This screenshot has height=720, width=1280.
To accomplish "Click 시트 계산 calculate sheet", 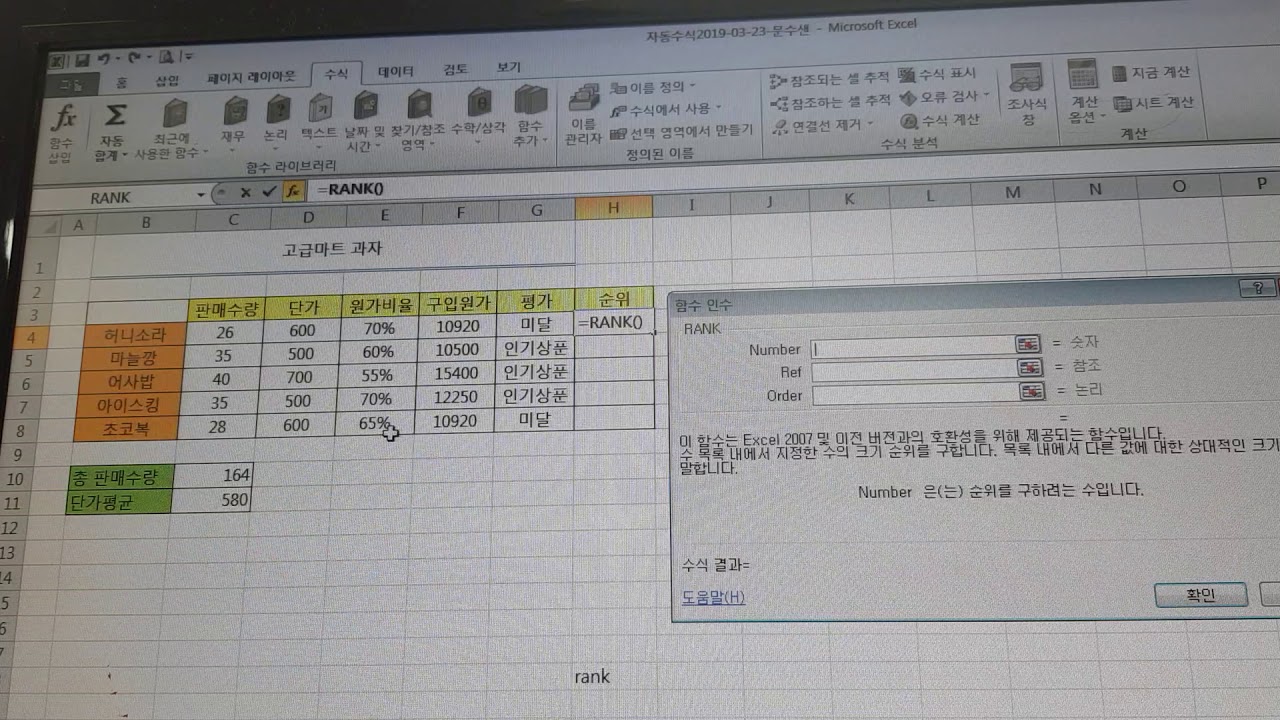I will click(1153, 102).
